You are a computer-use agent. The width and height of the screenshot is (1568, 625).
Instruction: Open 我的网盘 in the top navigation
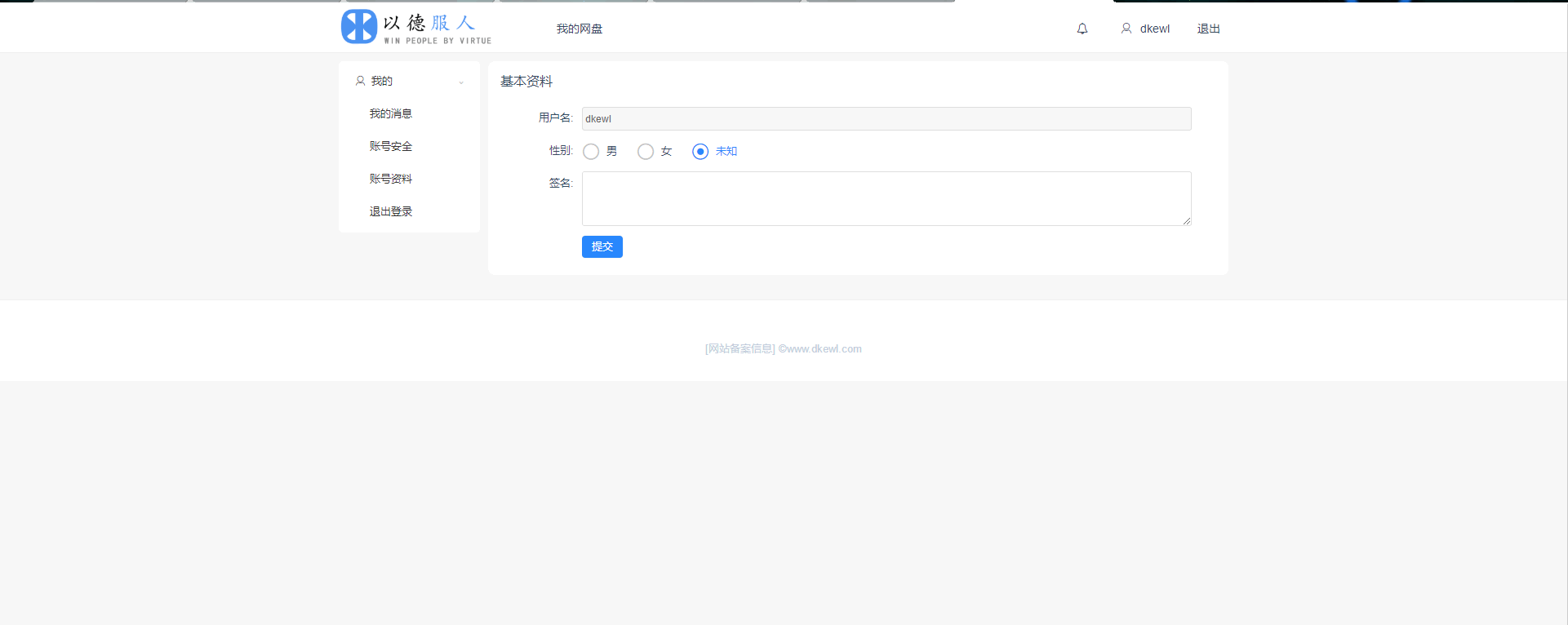point(580,29)
